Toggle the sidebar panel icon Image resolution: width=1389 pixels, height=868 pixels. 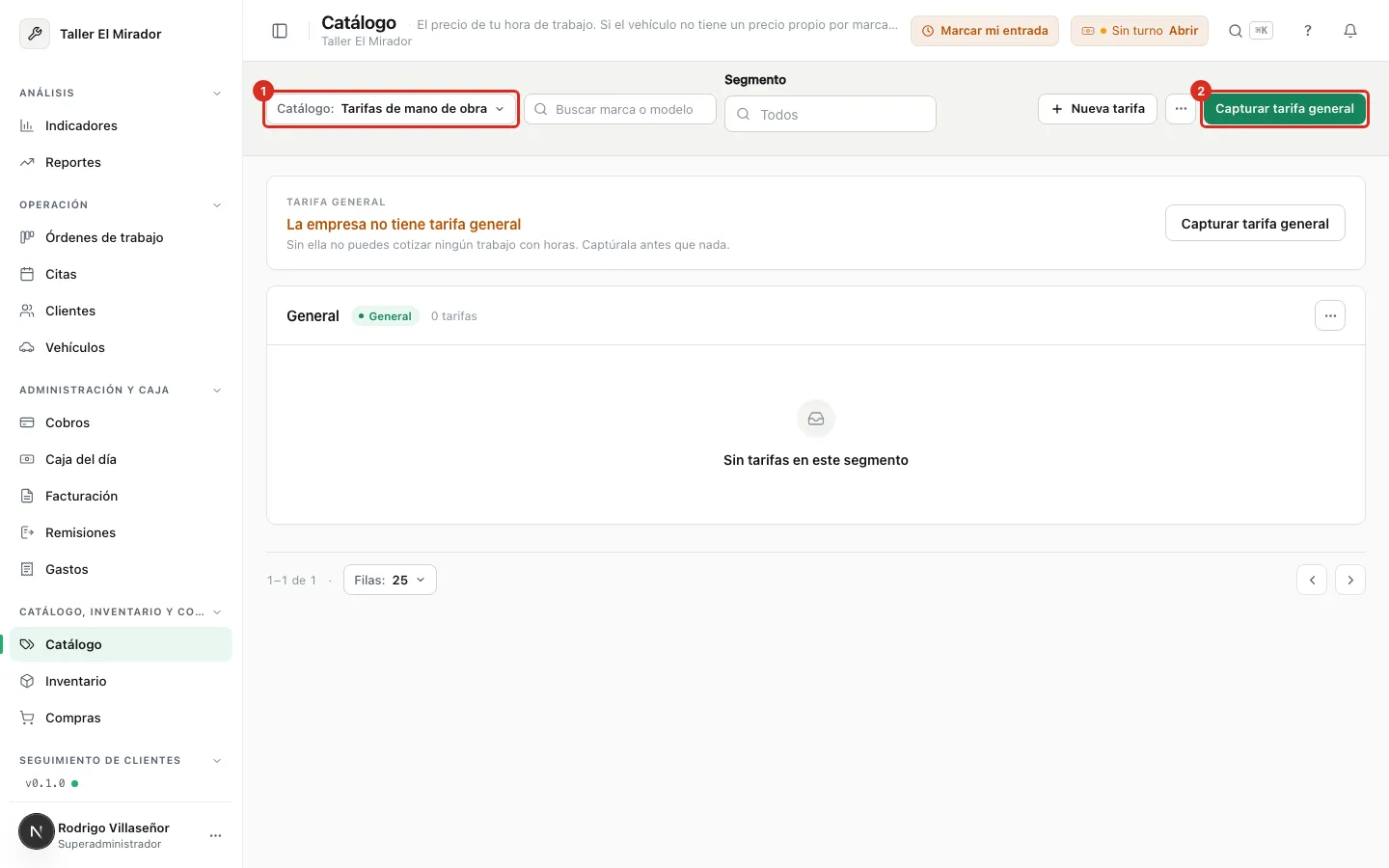(280, 31)
